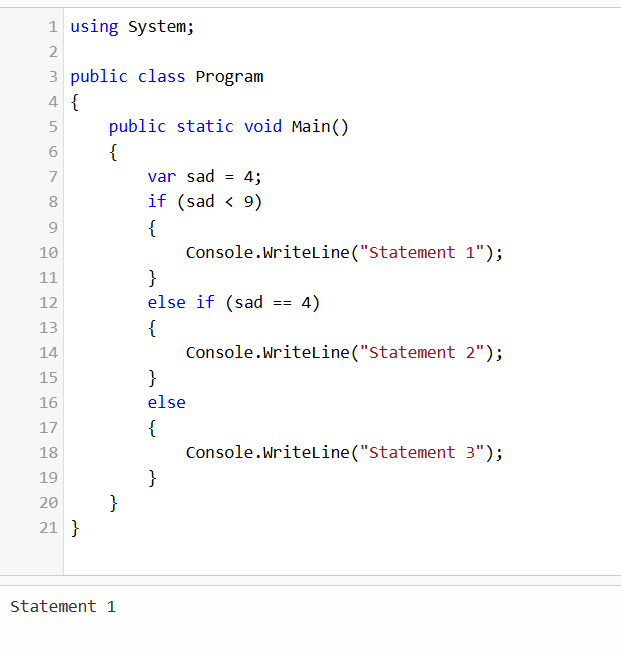
Task: Click the "Statement 1" text in output panel
Action: pyautogui.click(x=63, y=607)
